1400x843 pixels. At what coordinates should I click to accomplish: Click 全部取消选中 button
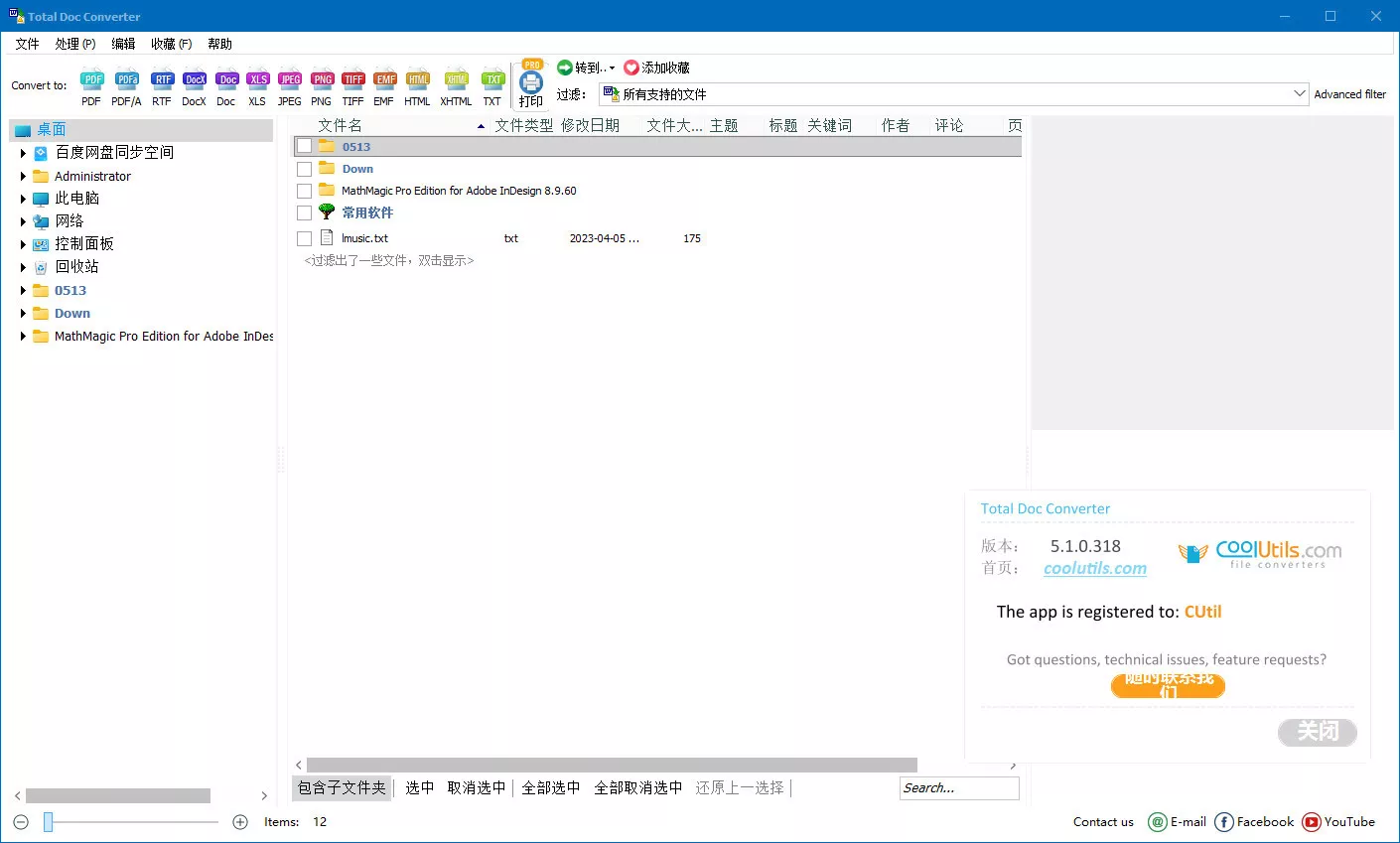pos(638,787)
